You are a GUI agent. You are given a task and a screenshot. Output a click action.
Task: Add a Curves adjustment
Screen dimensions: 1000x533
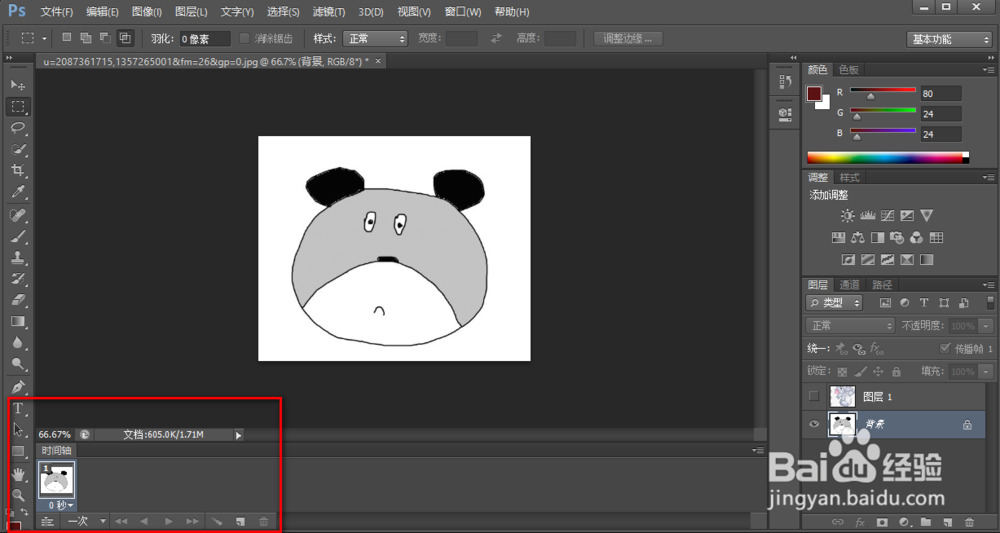coord(887,215)
